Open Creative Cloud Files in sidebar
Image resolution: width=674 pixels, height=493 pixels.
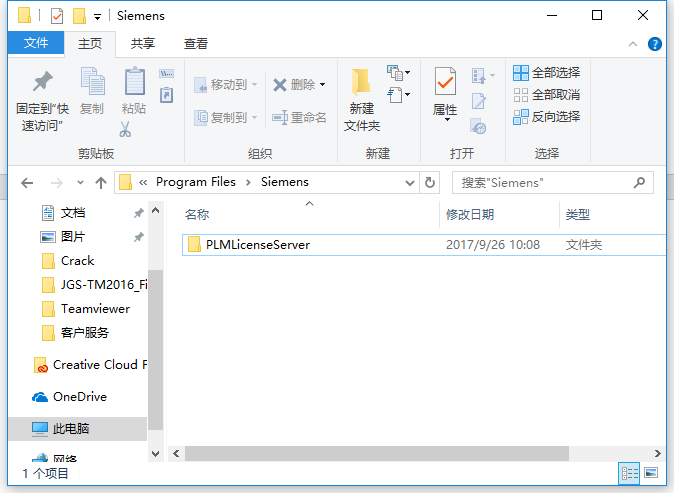(90, 365)
